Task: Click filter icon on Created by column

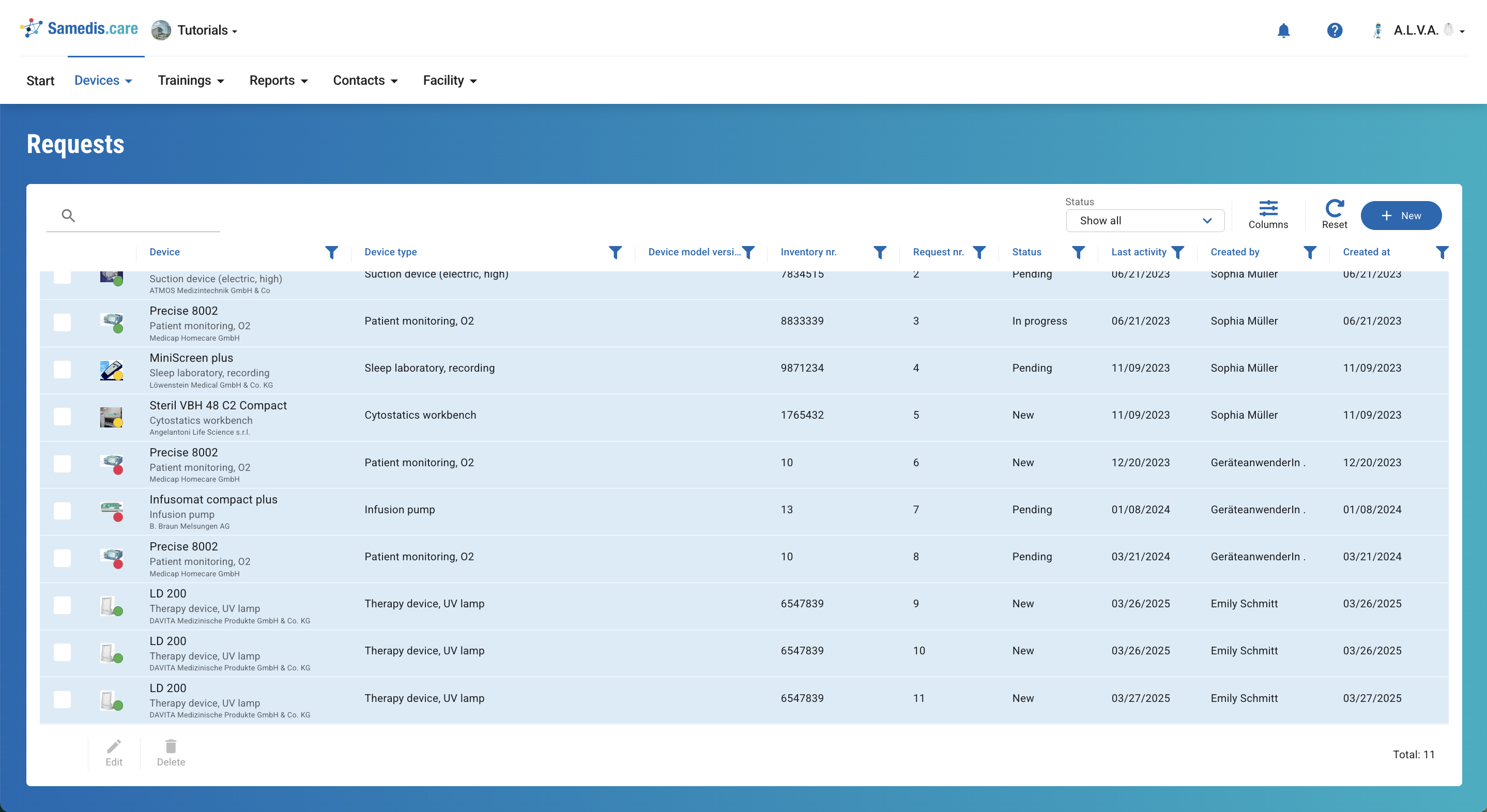Action: click(x=1309, y=252)
